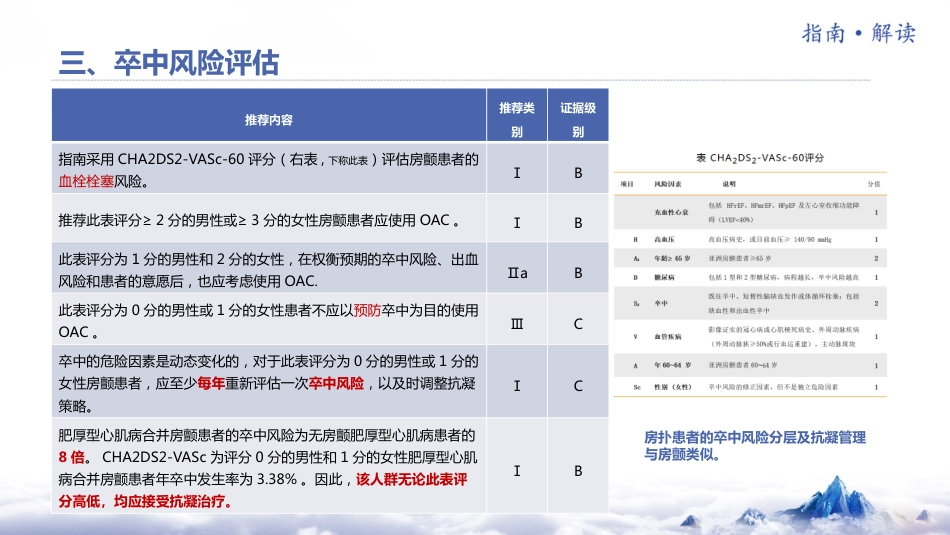Image resolution: width=950 pixels, height=535 pixels.
Task: Click the '年龄≥ 65 岁' risk factor
Action: (x=672, y=258)
